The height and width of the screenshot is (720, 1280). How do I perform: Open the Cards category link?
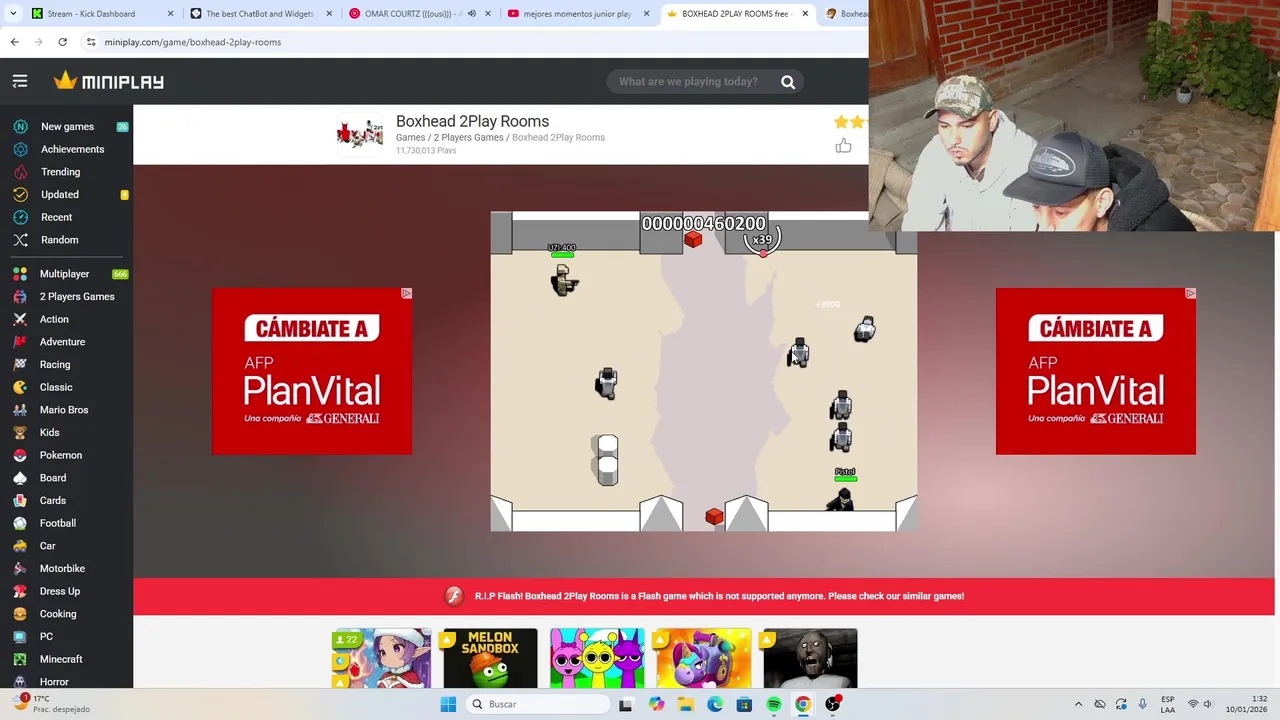[x=53, y=501]
